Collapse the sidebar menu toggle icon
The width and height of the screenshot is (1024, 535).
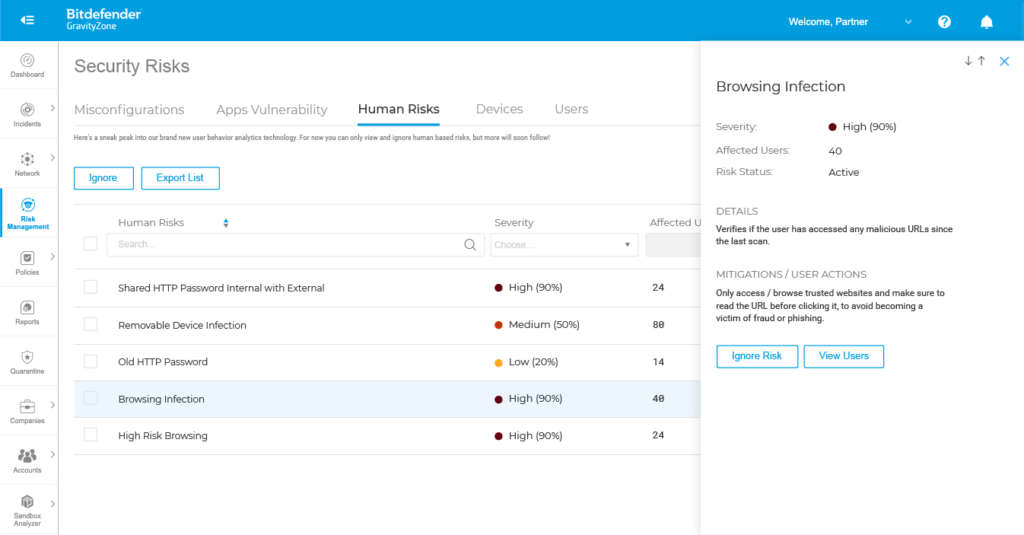click(x=28, y=21)
